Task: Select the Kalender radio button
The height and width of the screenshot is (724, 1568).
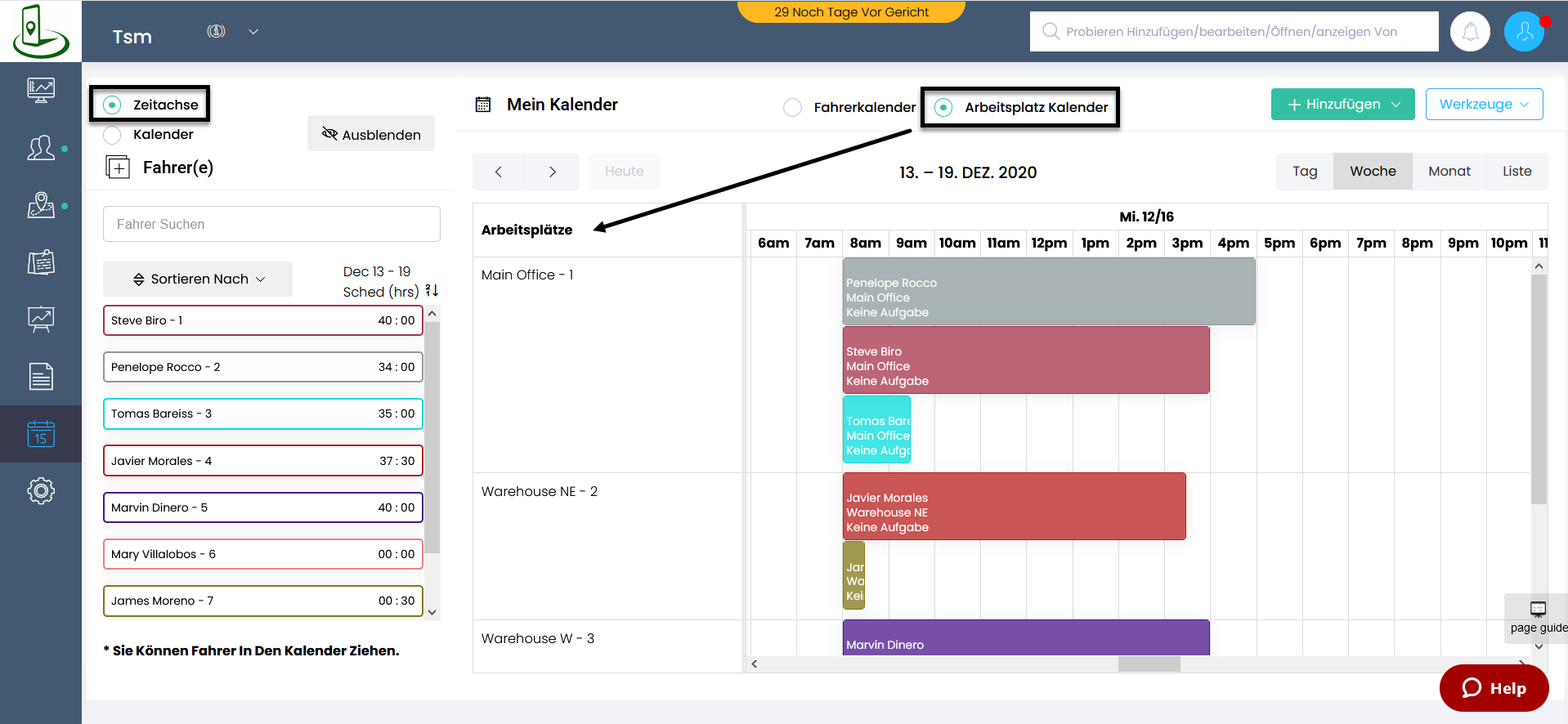Action: point(113,135)
